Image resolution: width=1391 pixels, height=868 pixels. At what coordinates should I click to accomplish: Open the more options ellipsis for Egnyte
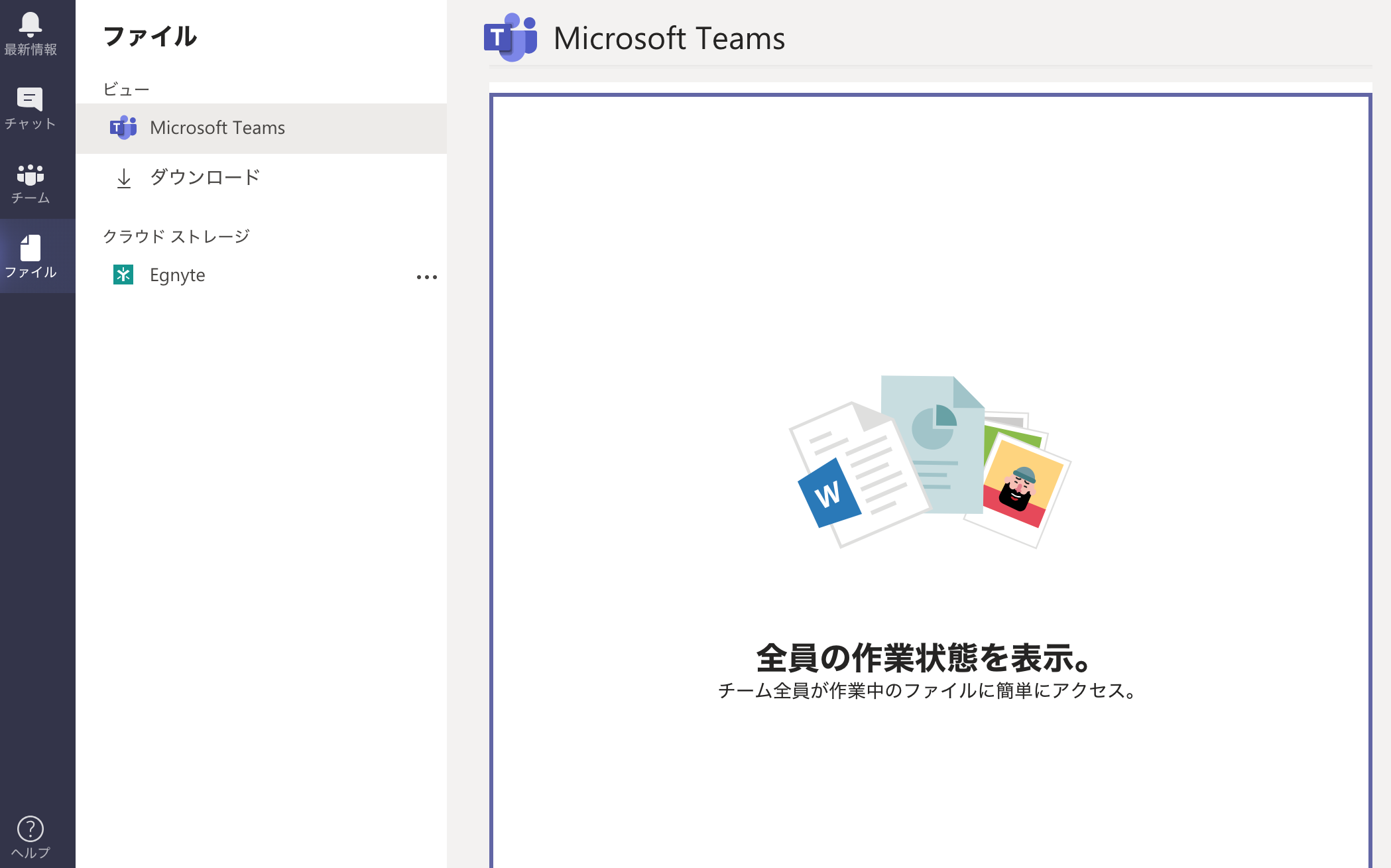pyautogui.click(x=427, y=277)
